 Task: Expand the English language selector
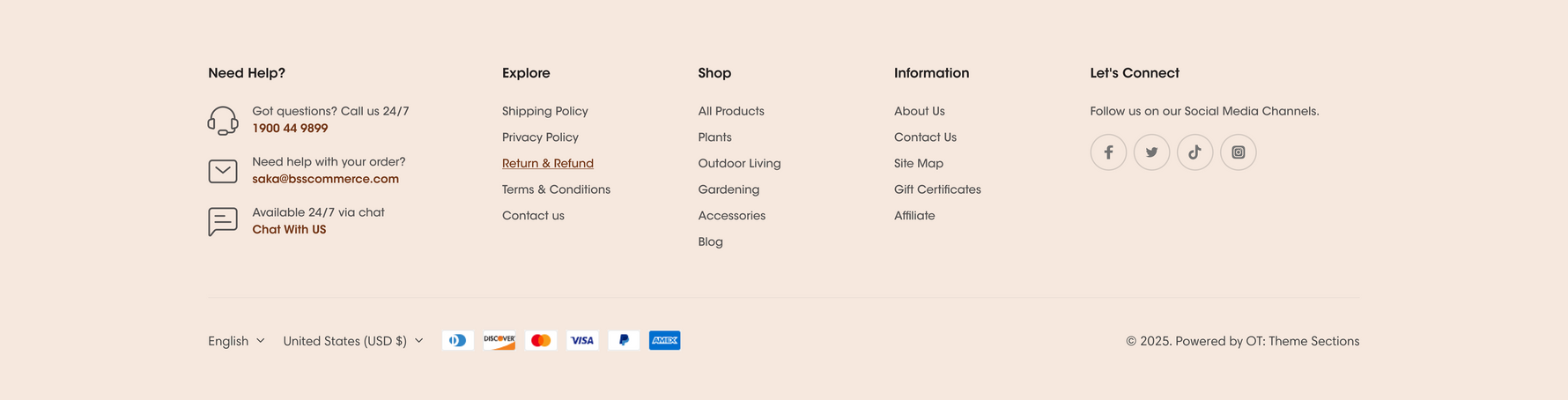pos(236,341)
